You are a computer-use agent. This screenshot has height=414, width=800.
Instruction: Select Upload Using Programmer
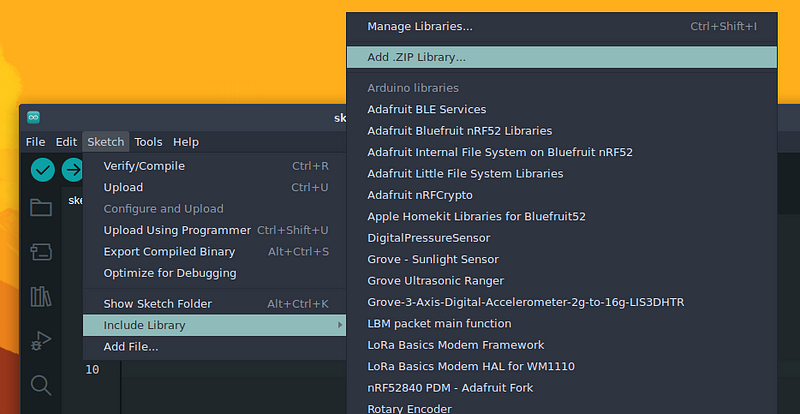[214, 230]
